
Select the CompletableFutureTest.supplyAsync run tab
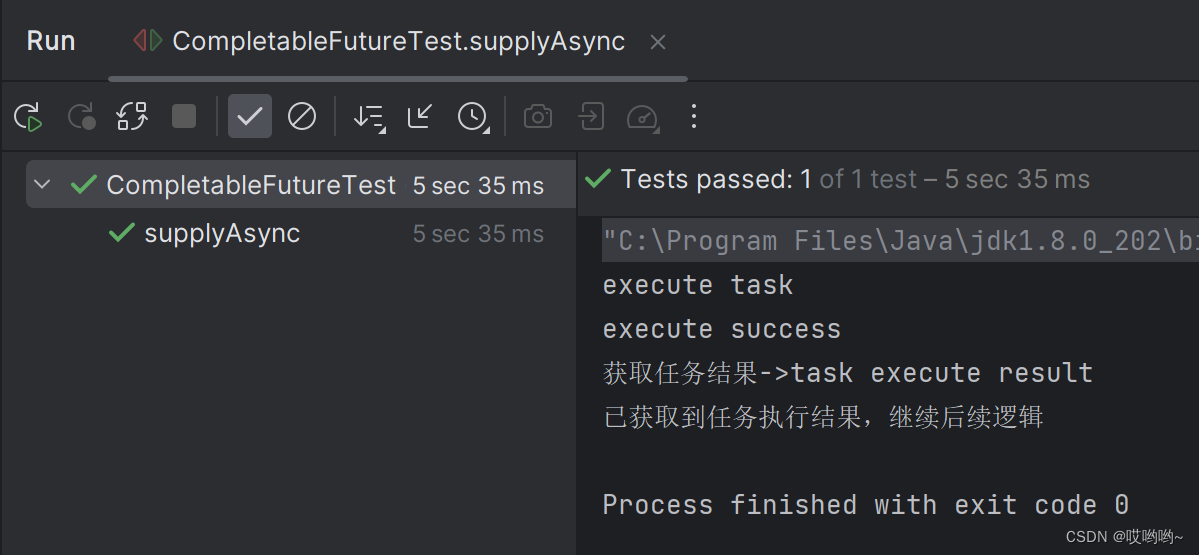398,42
